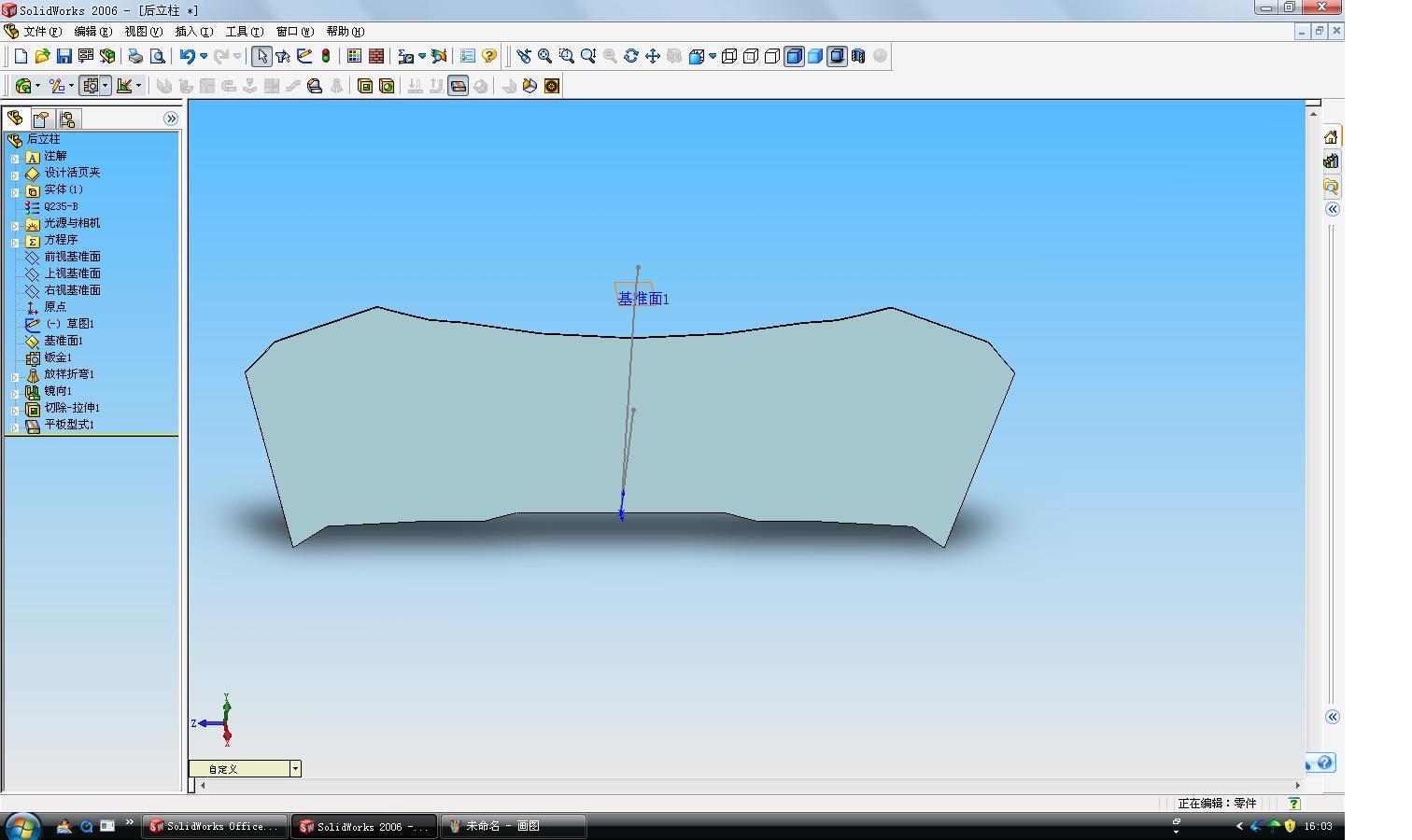Image resolution: width=1412 pixels, height=840 pixels.
Task: Expand the 注解 tree node
Action: [x=15, y=158]
